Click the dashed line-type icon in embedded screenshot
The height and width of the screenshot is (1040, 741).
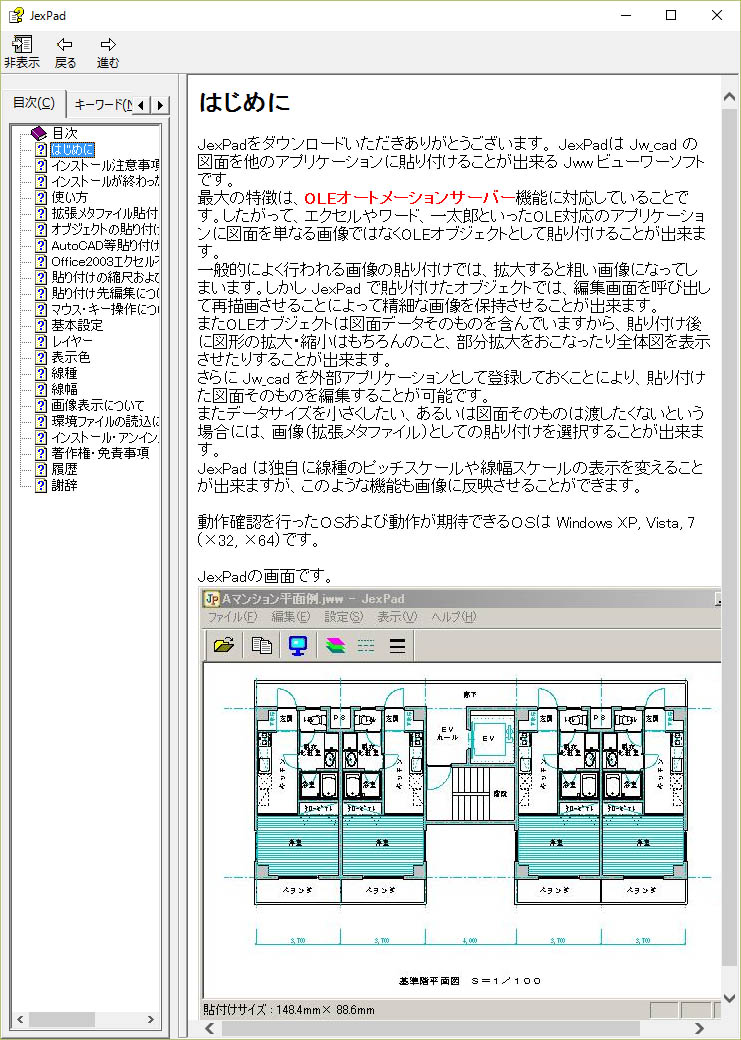coord(366,645)
